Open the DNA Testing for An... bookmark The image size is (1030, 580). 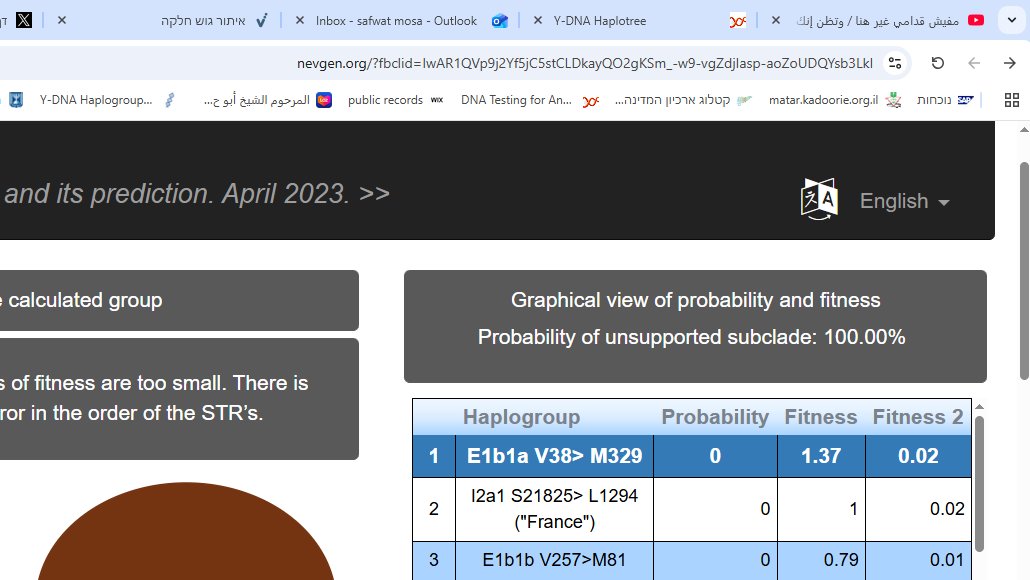coord(530,100)
